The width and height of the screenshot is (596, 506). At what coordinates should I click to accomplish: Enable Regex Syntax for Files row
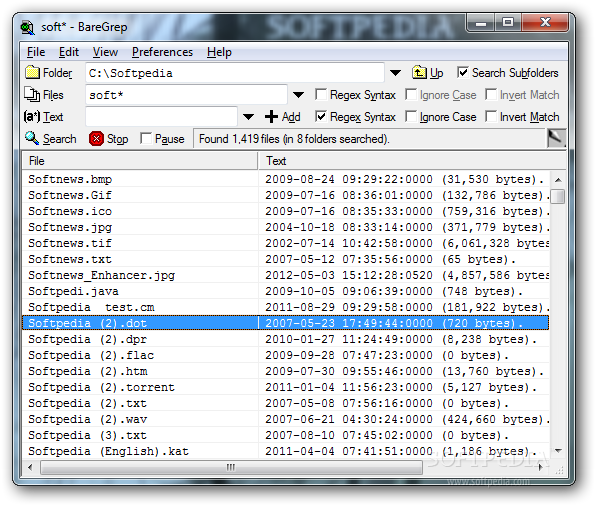[321, 94]
